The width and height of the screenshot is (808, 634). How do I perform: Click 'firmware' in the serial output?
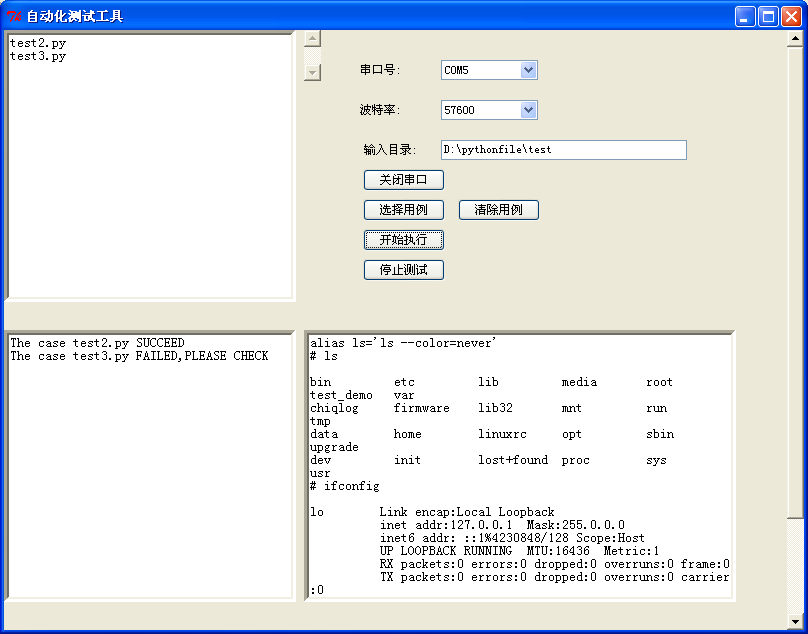click(x=422, y=408)
